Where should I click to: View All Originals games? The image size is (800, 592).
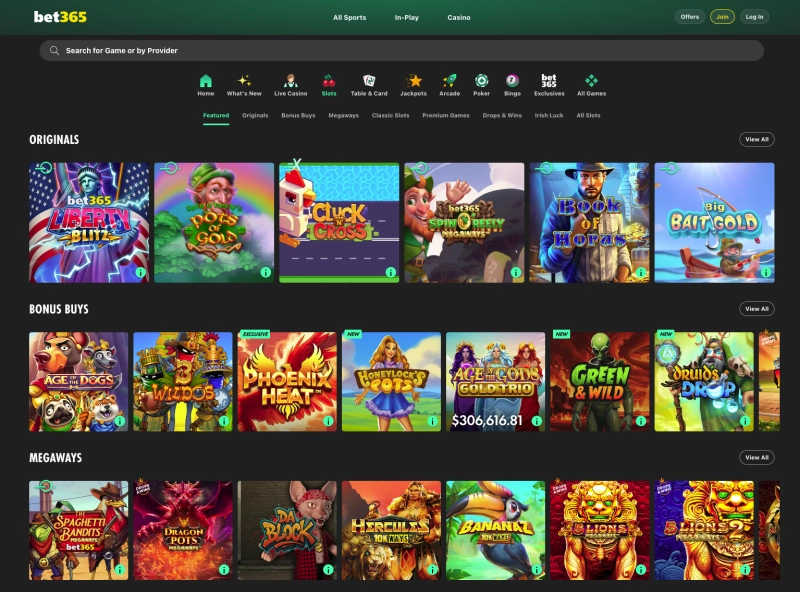tap(757, 139)
